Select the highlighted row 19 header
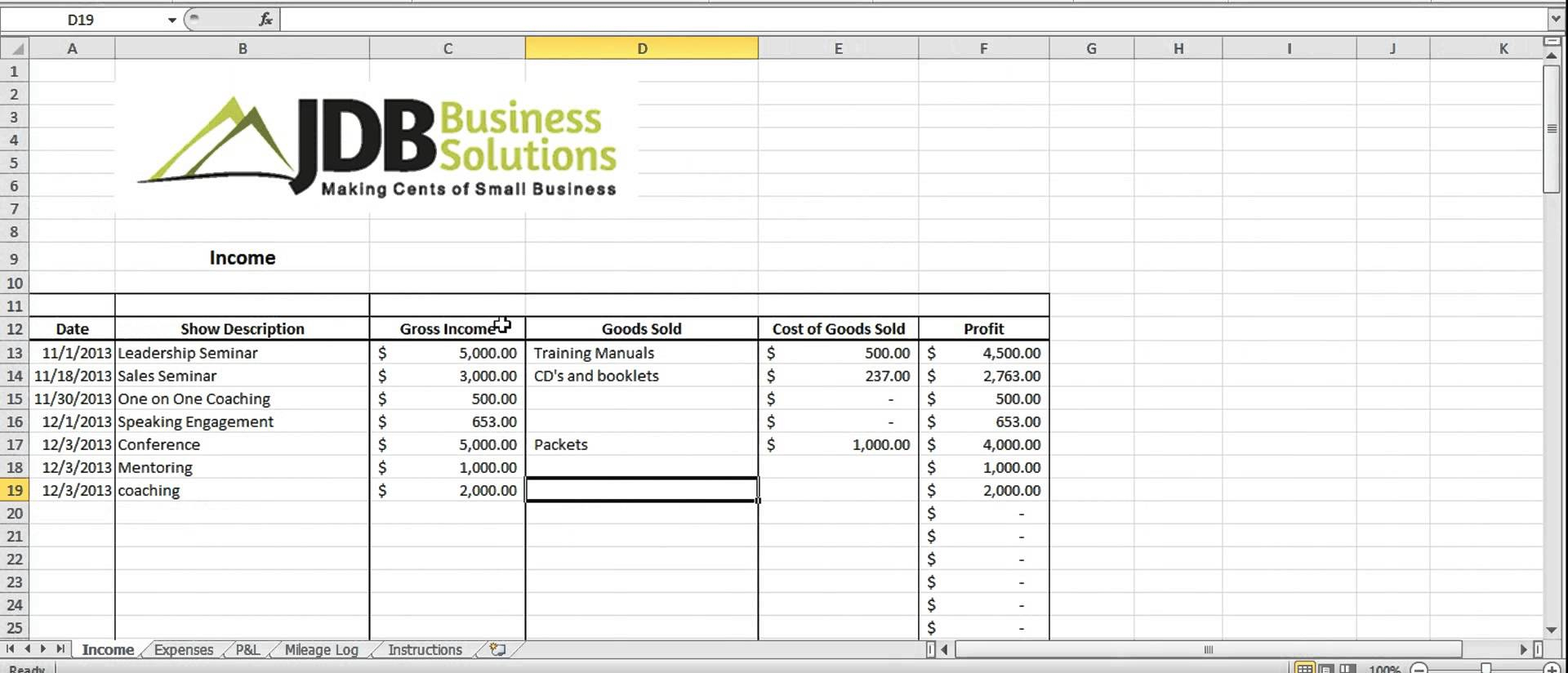 [x=15, y=490]
